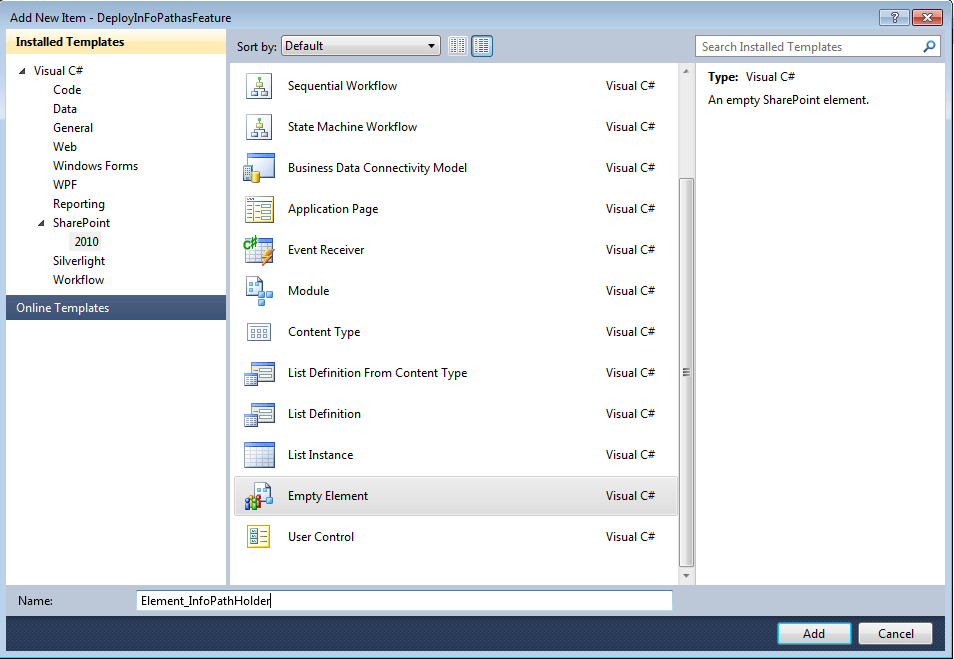Select the SharePoint category label
This screenshot has width=954, height=659.
pyautogui.click(x=82, y=223)
